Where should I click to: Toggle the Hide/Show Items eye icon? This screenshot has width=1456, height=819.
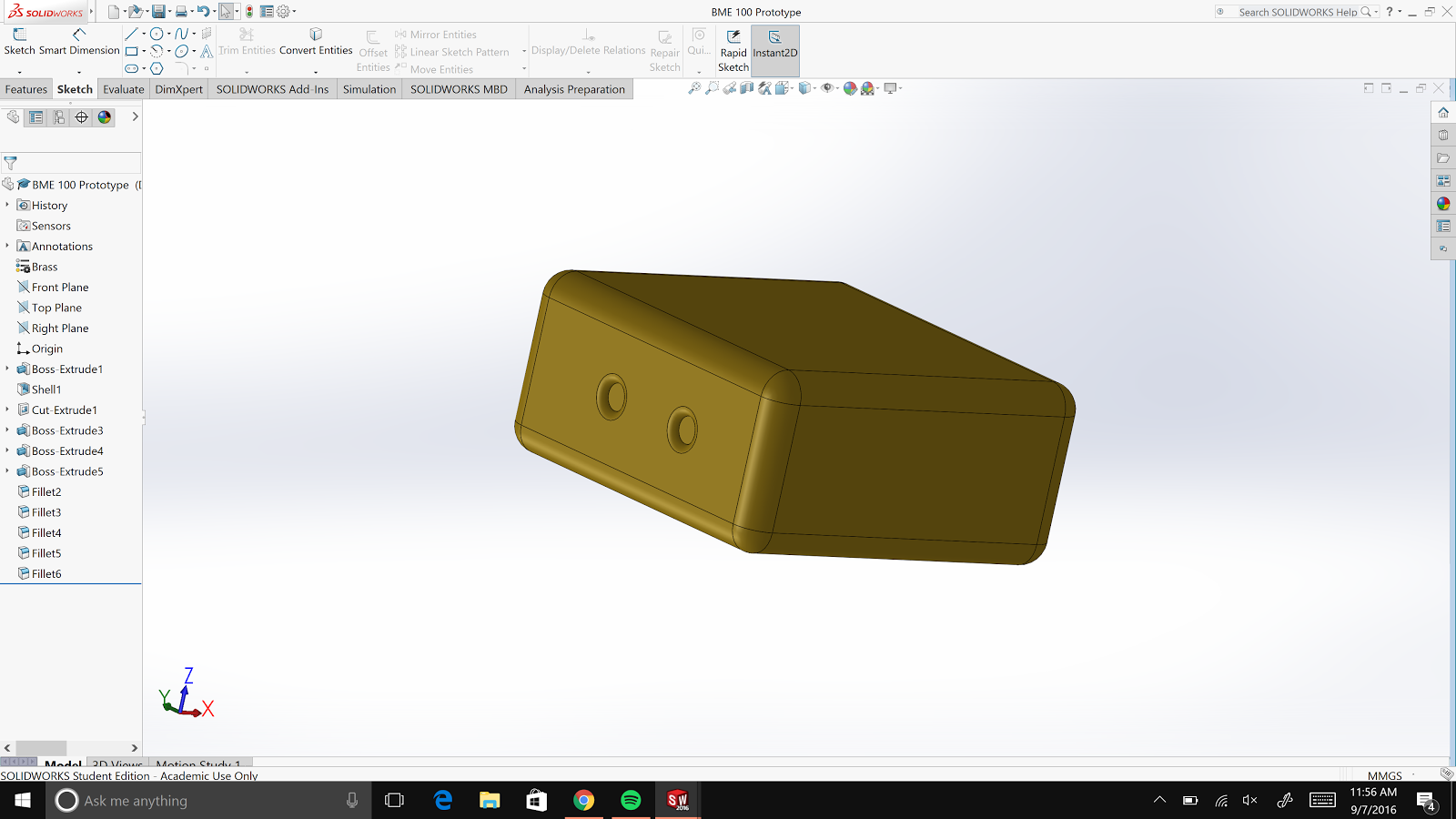tap(826, 88)
